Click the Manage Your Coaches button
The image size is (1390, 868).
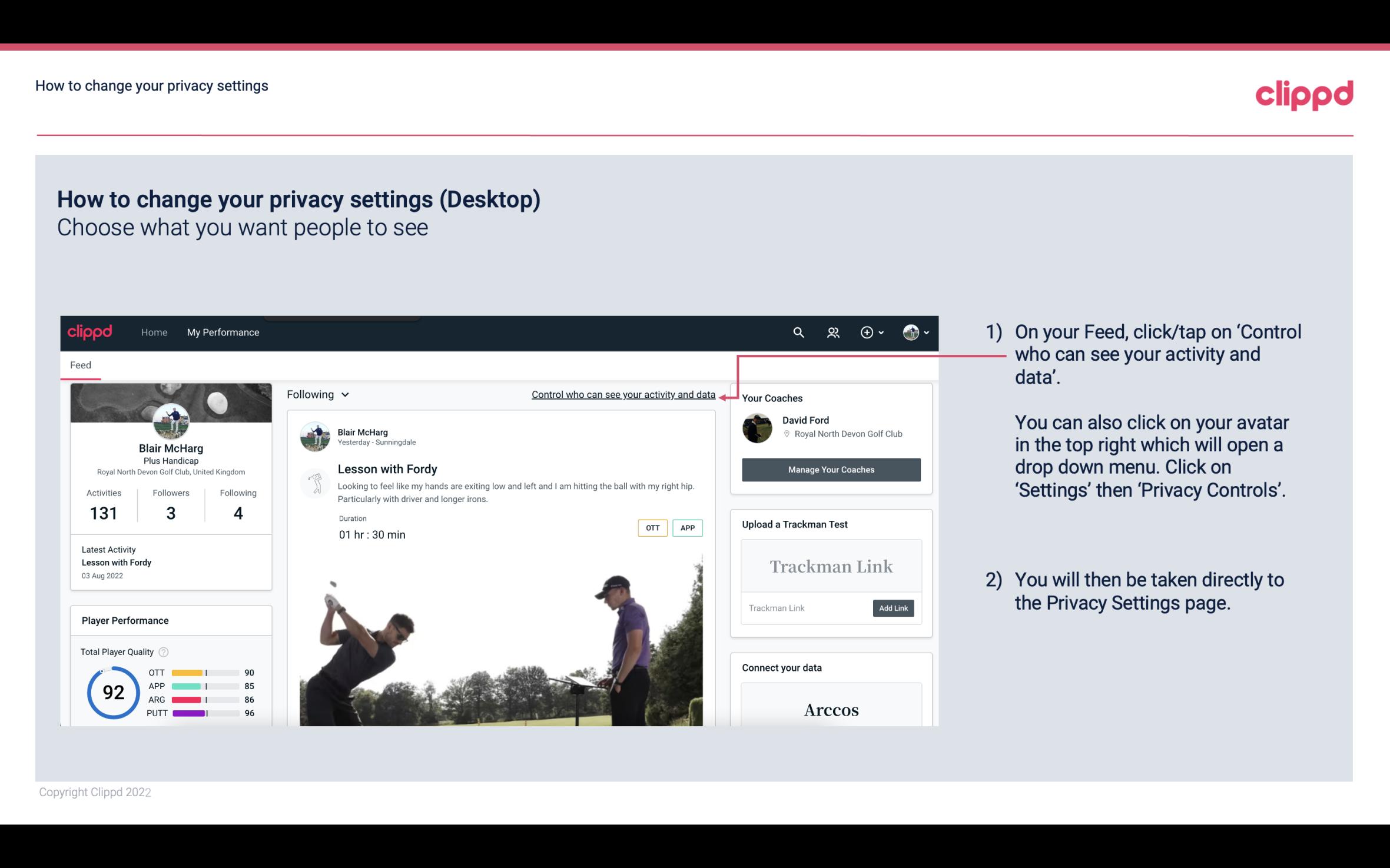(x=830, y=469)
